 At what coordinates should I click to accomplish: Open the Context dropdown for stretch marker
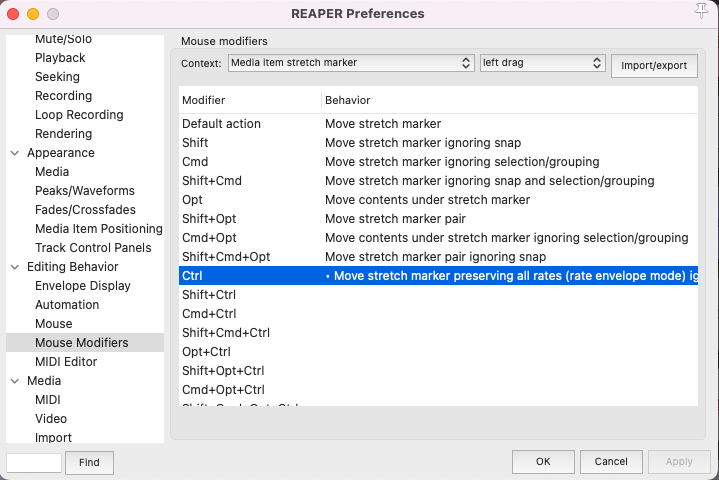point(350,63)
